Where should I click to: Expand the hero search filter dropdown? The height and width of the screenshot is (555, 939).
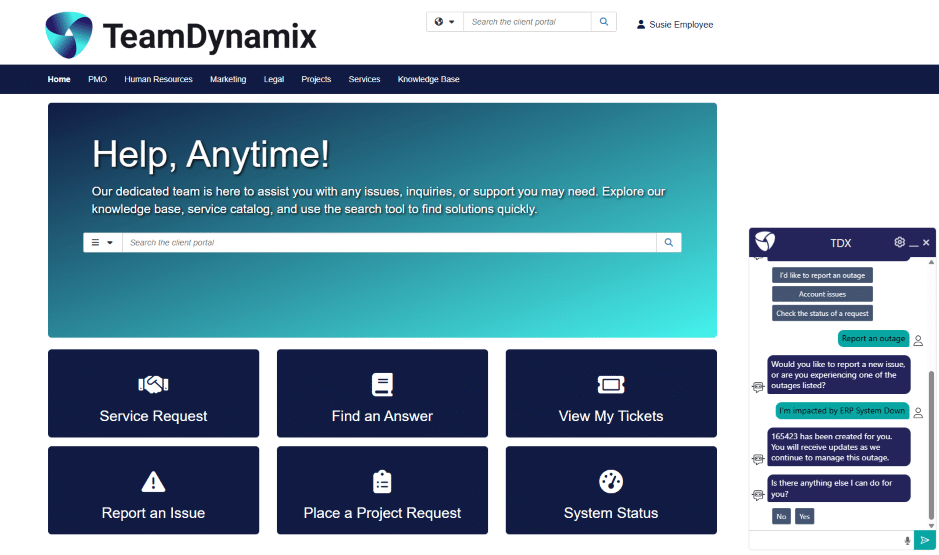point(102,243)
